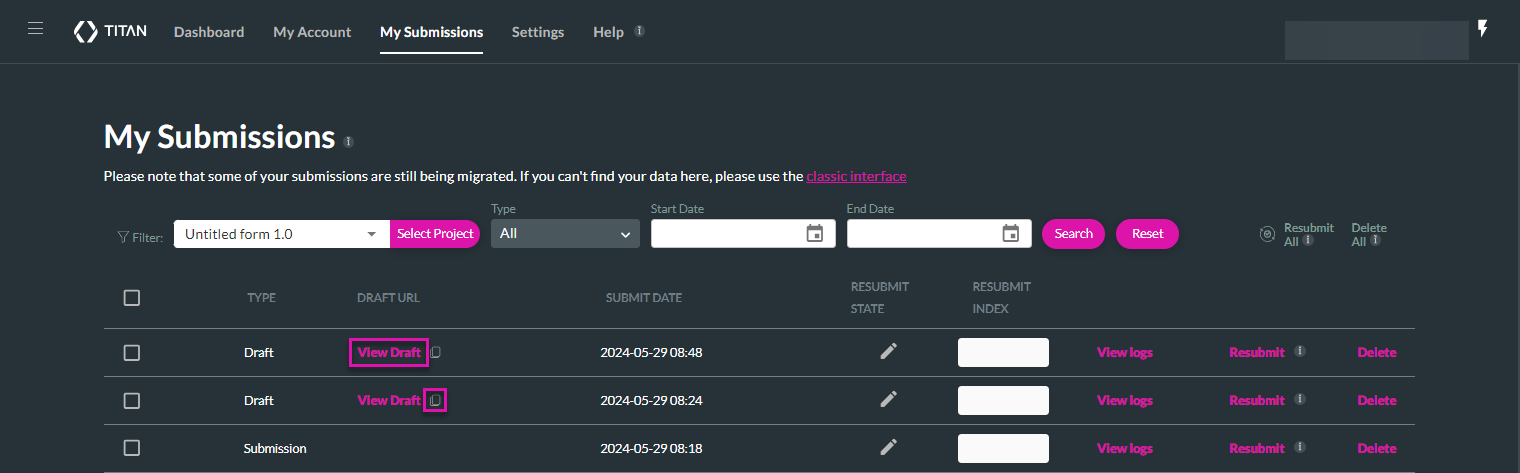
Task: Copy draft URL for 08:48 draft
Action: pos(435,353)
